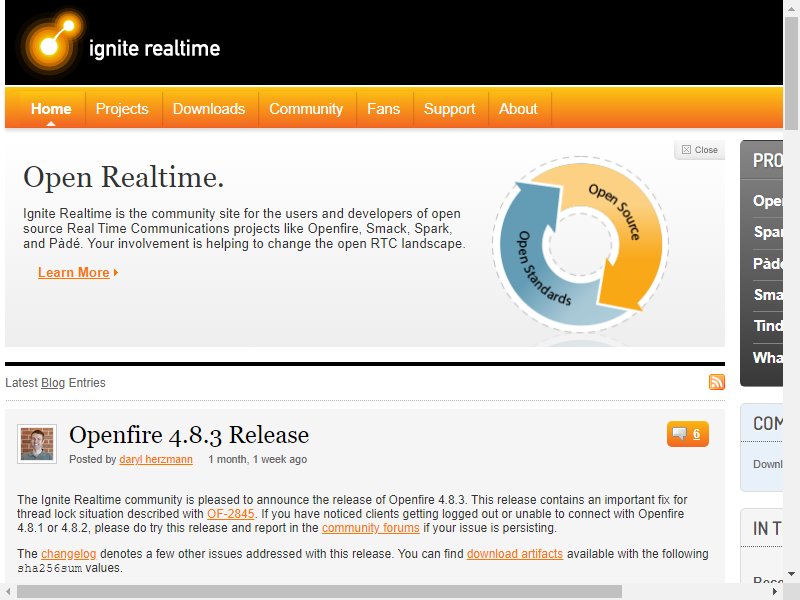Click the vertical scrollbar thumb

coord(791,71)
